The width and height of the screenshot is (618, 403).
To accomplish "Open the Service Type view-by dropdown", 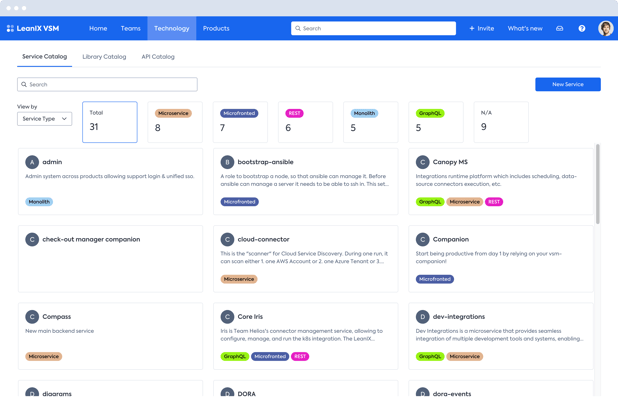I will 45,119.
